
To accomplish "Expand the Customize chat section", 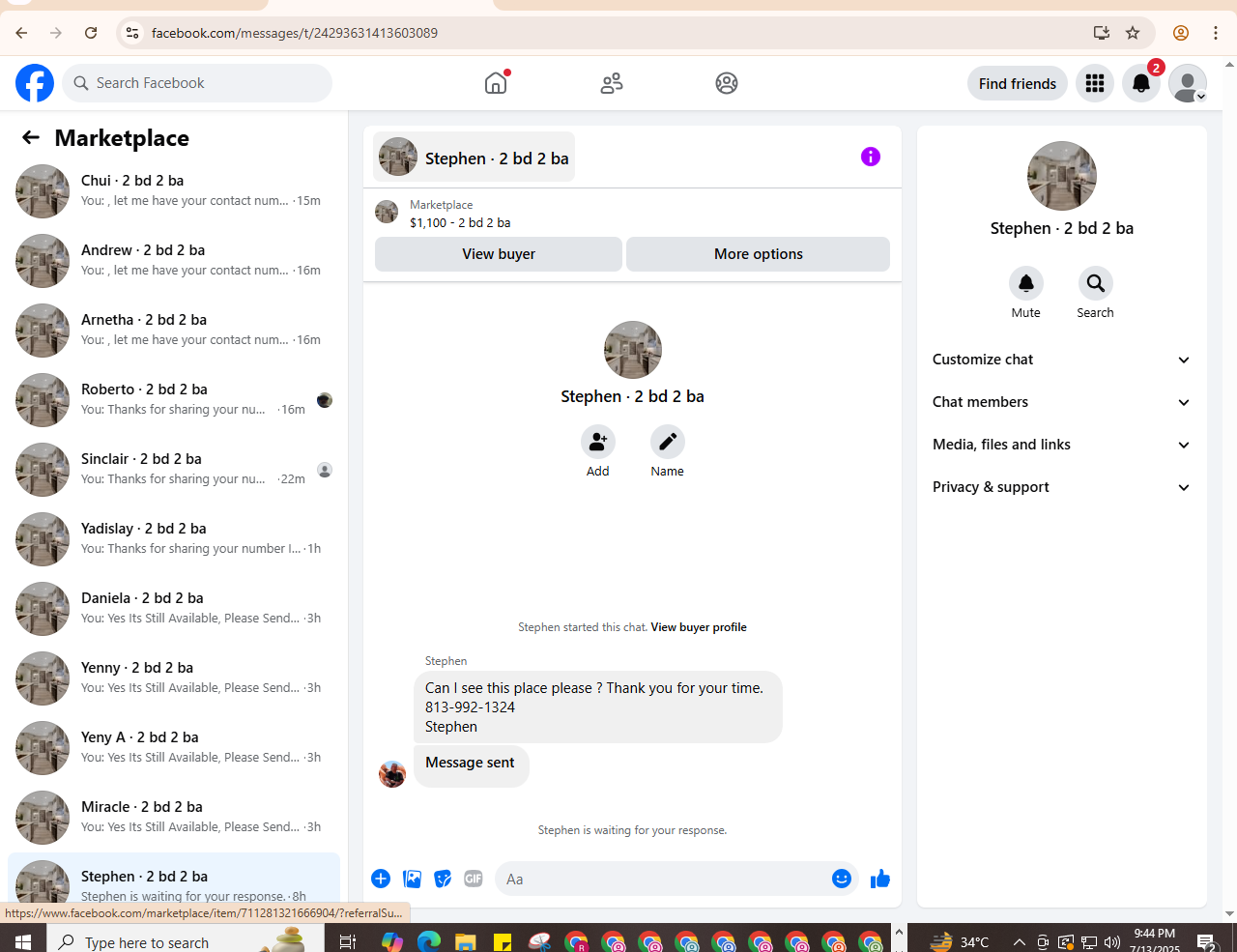I will tap(1062, 360).
